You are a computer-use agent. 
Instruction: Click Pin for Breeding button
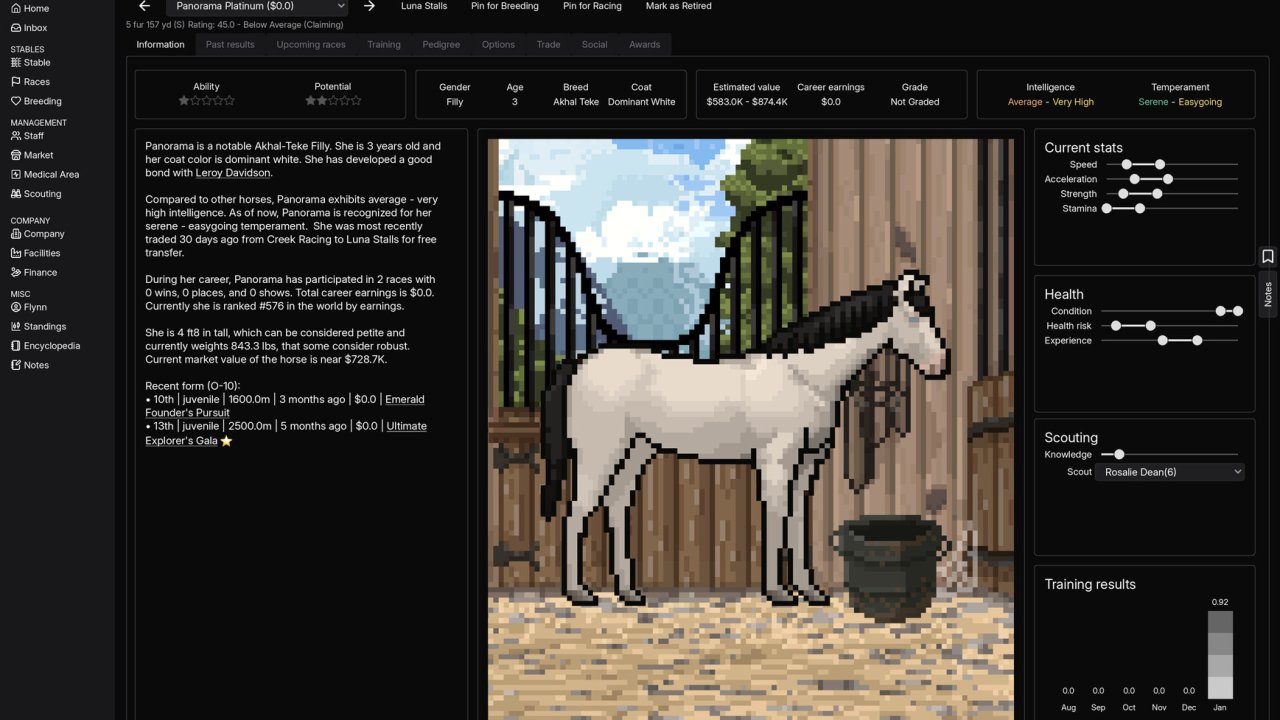point(504,6)
